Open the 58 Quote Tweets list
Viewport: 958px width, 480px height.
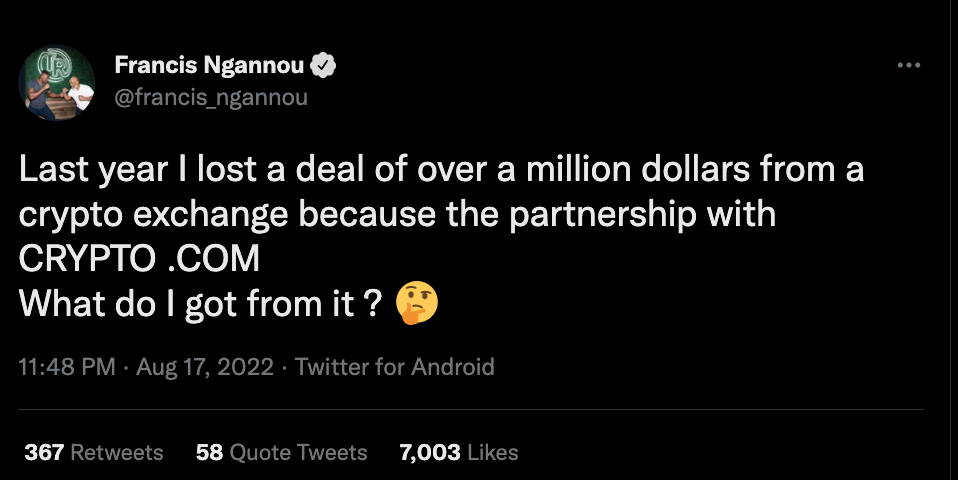pyautogui.click(x=281, y=453)
